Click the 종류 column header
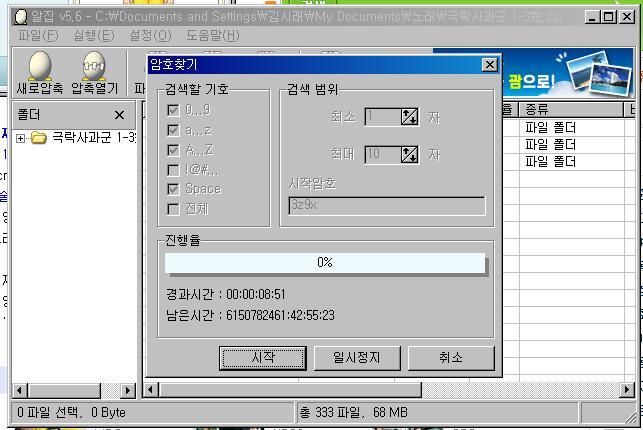This screenshot has width=643, height=430. click(571, 109)
